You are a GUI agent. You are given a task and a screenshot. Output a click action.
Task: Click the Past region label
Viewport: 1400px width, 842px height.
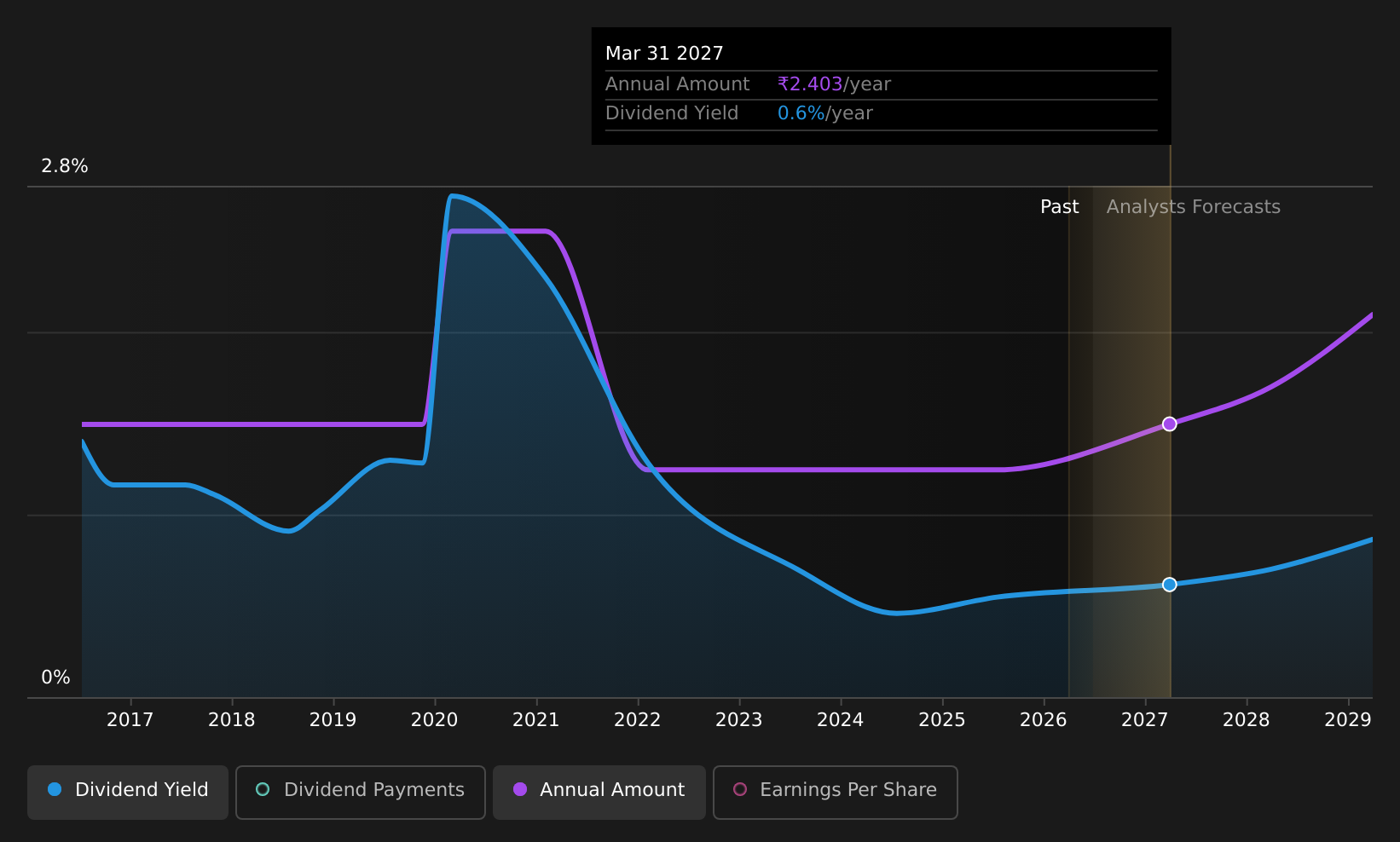1060,207
